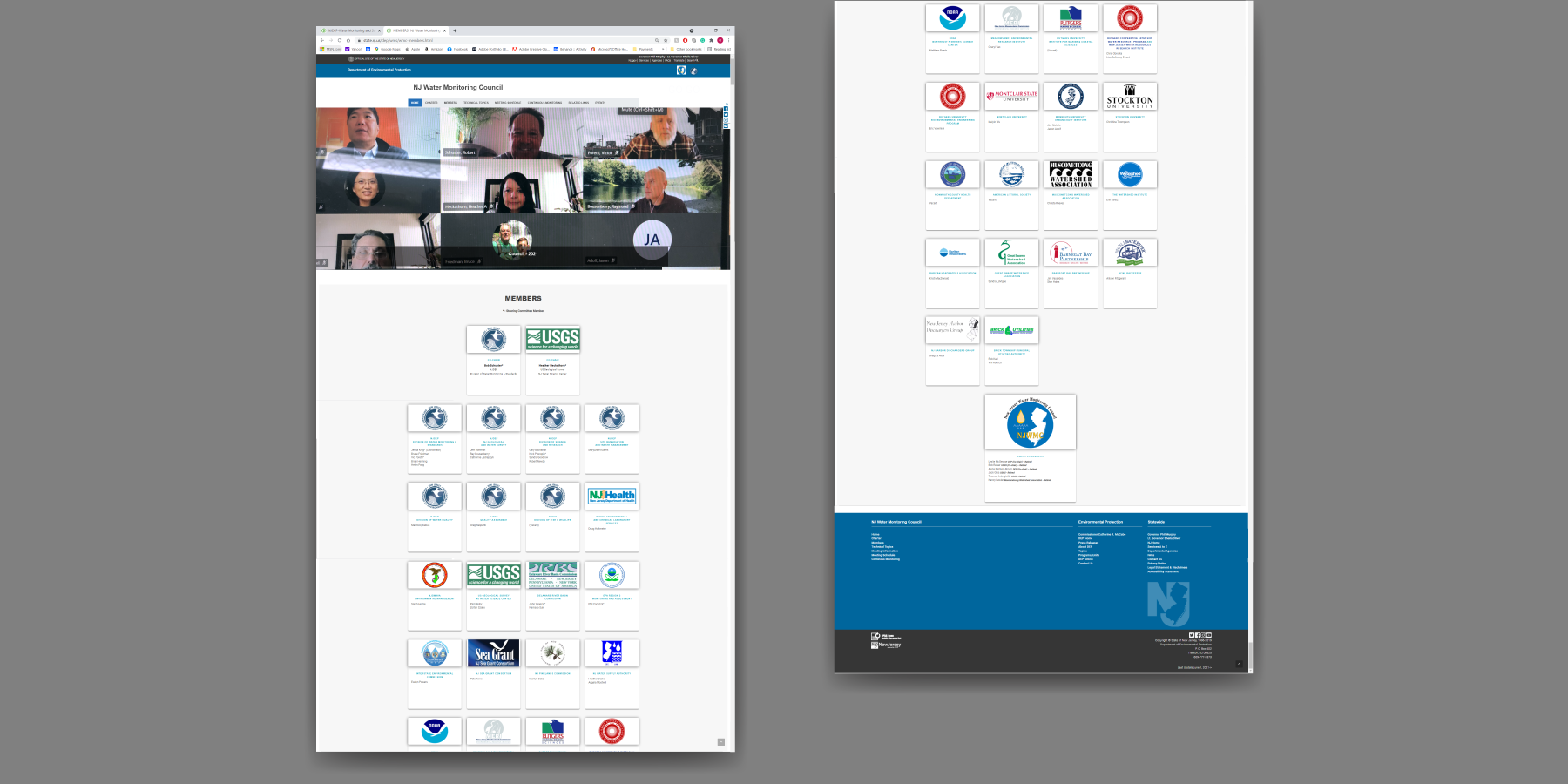Click the DEP globe logo in blue header
1568x784 pixels.
[693, 71]
